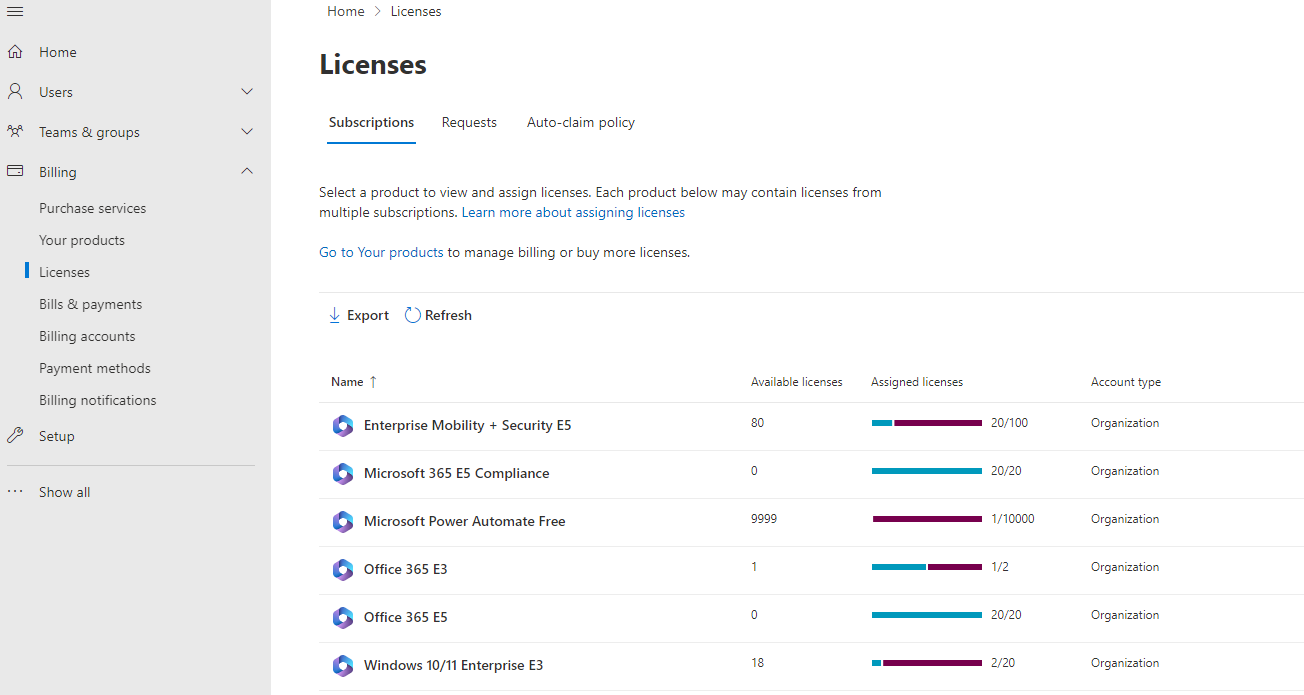The image size is (1304, 695).
Task: Go to Home in the sidebar
Action: point(58,52)
